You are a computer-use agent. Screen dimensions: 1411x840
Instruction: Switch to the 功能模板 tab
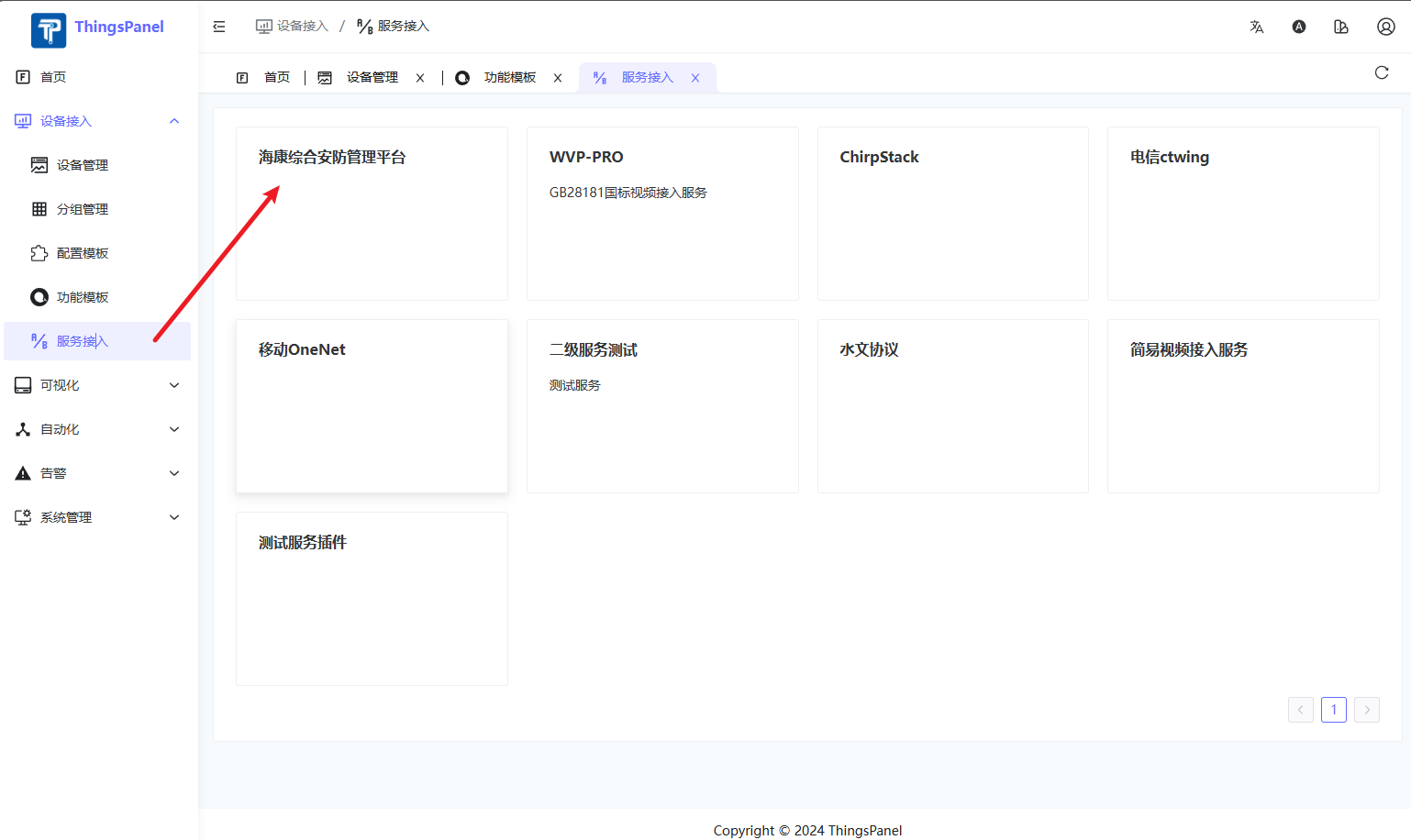509,78
